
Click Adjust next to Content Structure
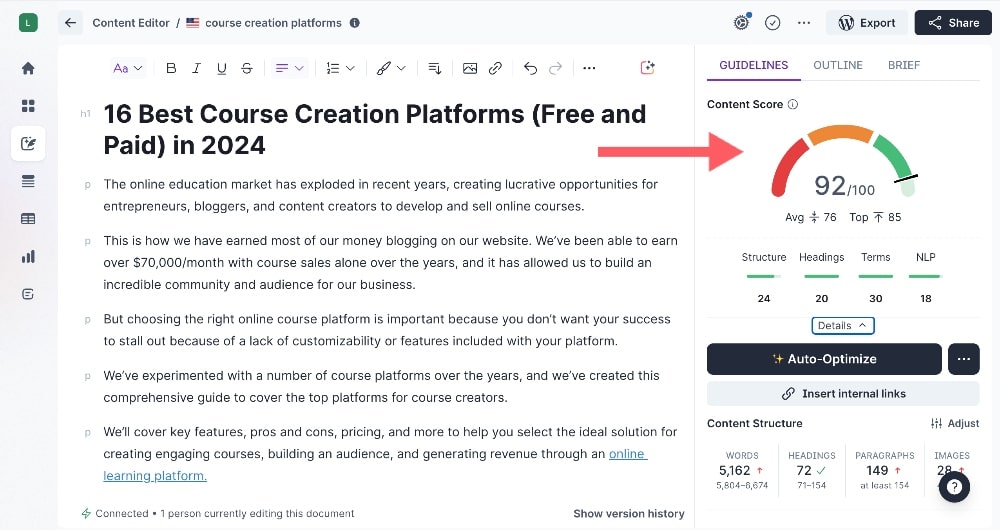point(955,423)
